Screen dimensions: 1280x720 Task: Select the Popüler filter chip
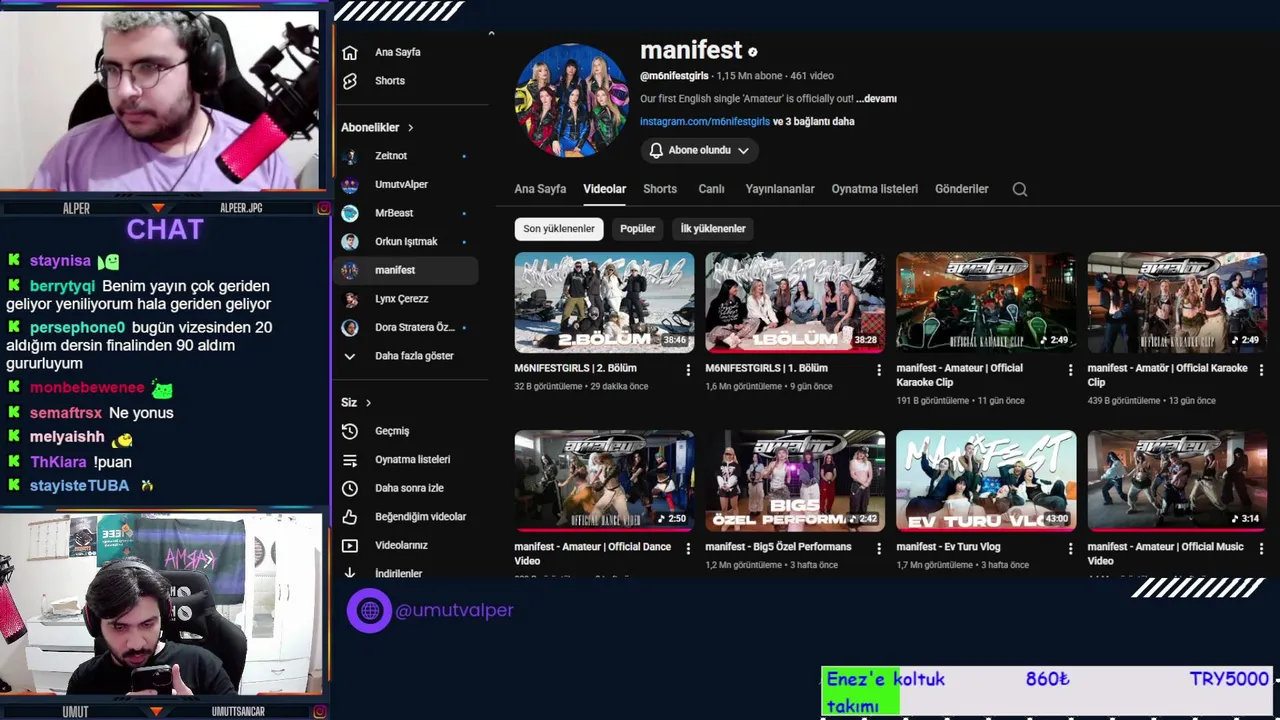(x=638, y=229)
